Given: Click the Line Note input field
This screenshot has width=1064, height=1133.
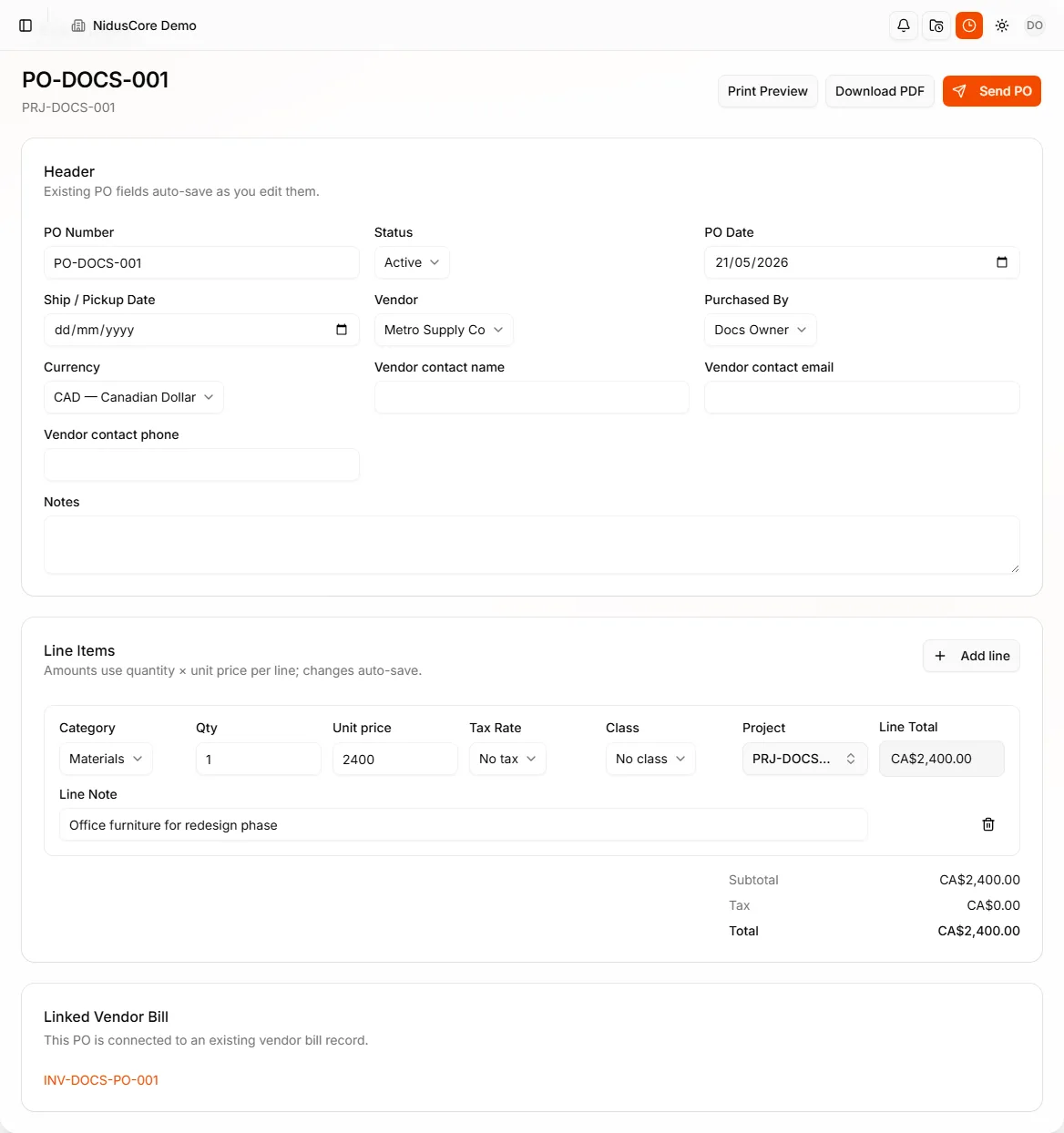Looking at the screenshot, I should point(464,825).
